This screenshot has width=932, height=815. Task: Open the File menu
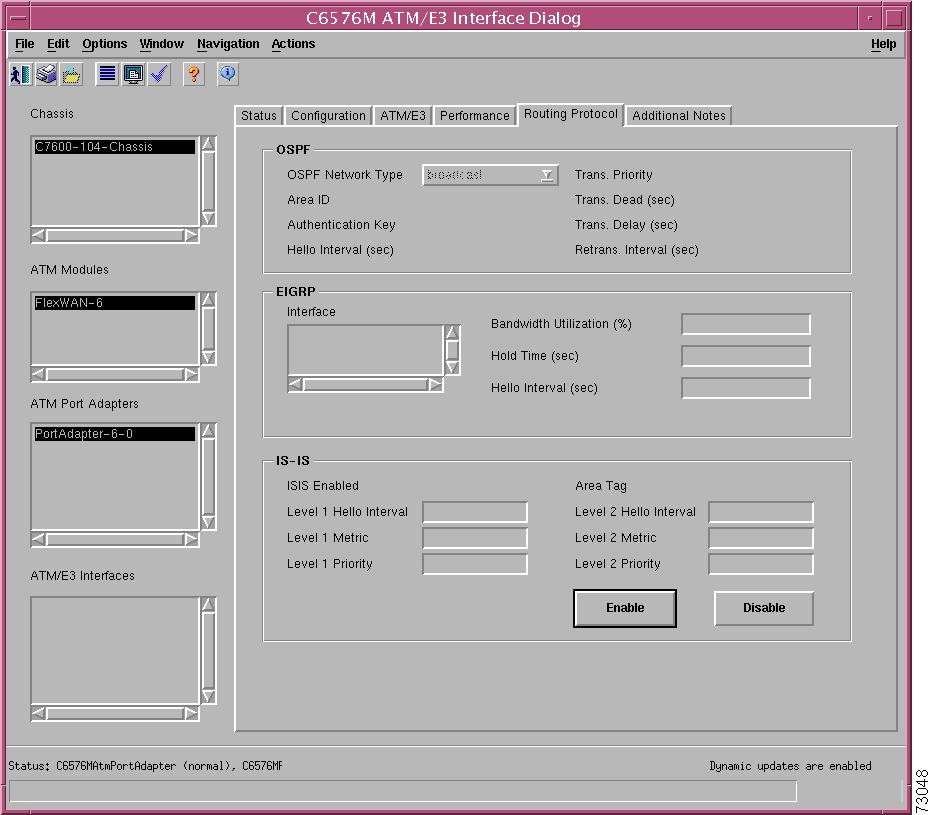coord(24,44)
